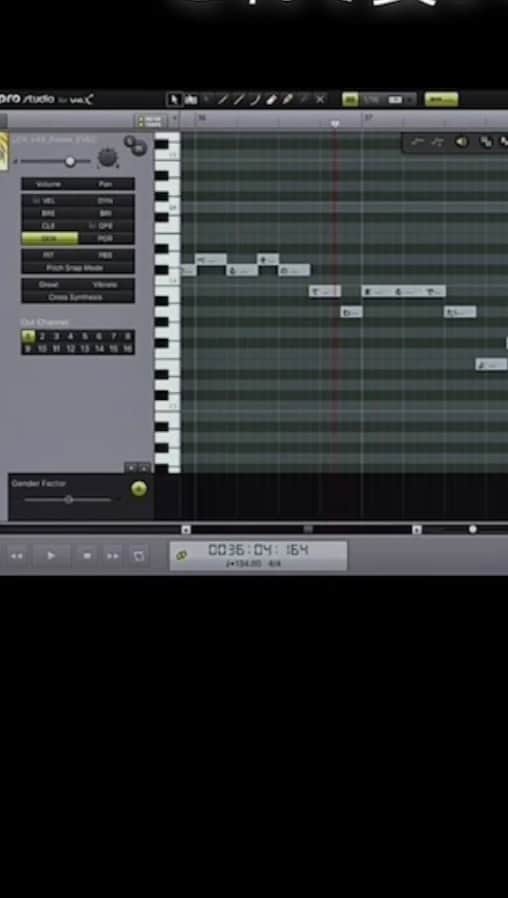Image resolution: width=508 pixels, height=898 pixels.
Task: Click the green Gender Factor round button
Action: (x=139, y=489)
